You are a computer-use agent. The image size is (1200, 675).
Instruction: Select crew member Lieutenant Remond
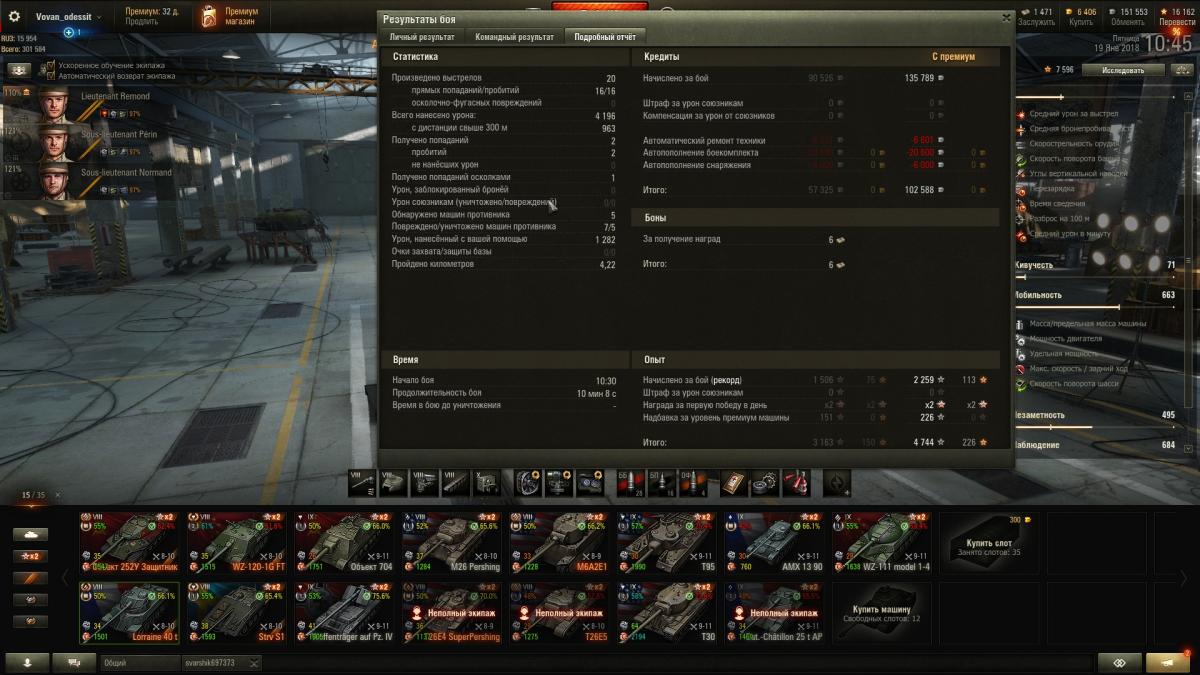coord(95,105)
